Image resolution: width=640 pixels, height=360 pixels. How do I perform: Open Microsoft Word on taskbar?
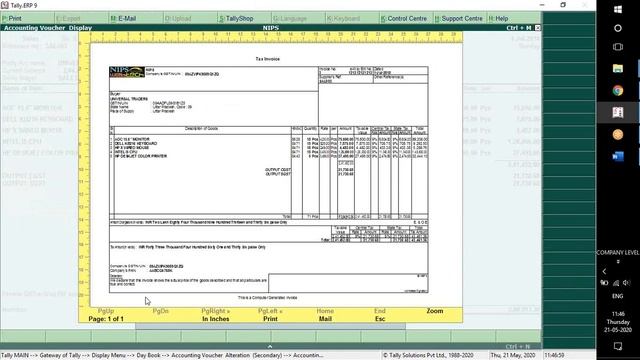618,156
